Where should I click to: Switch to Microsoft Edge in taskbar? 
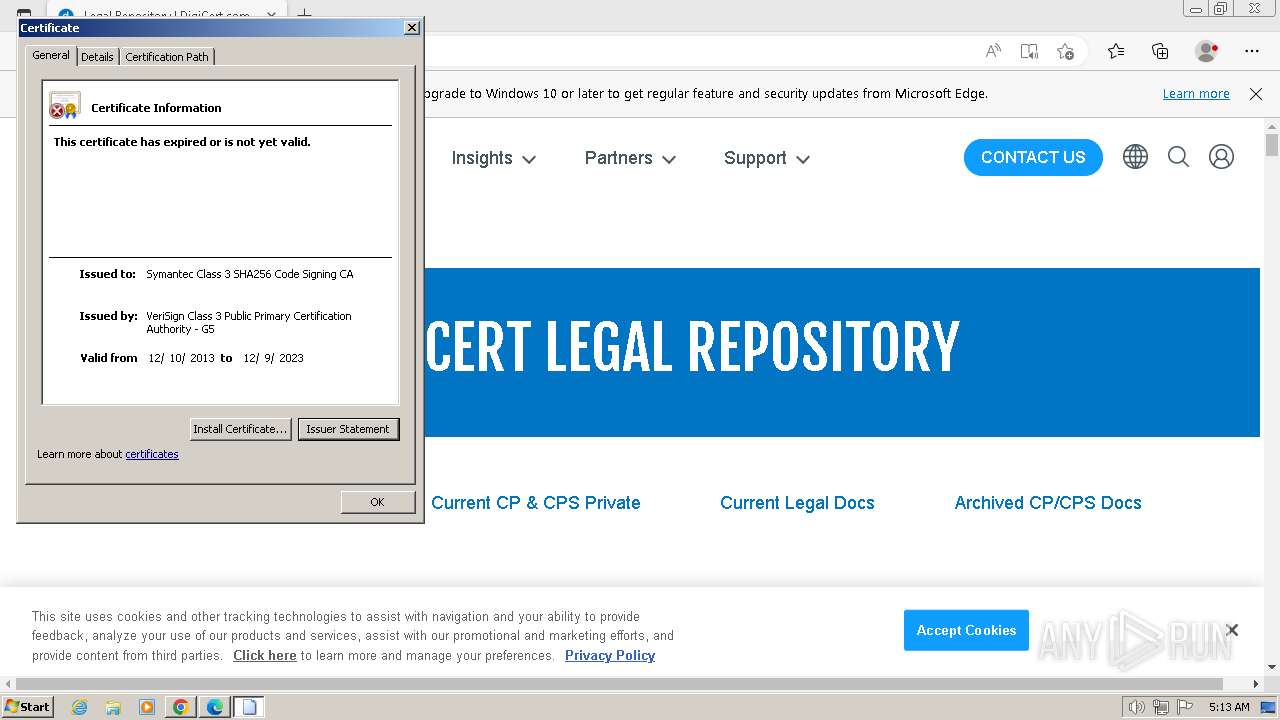215,707
